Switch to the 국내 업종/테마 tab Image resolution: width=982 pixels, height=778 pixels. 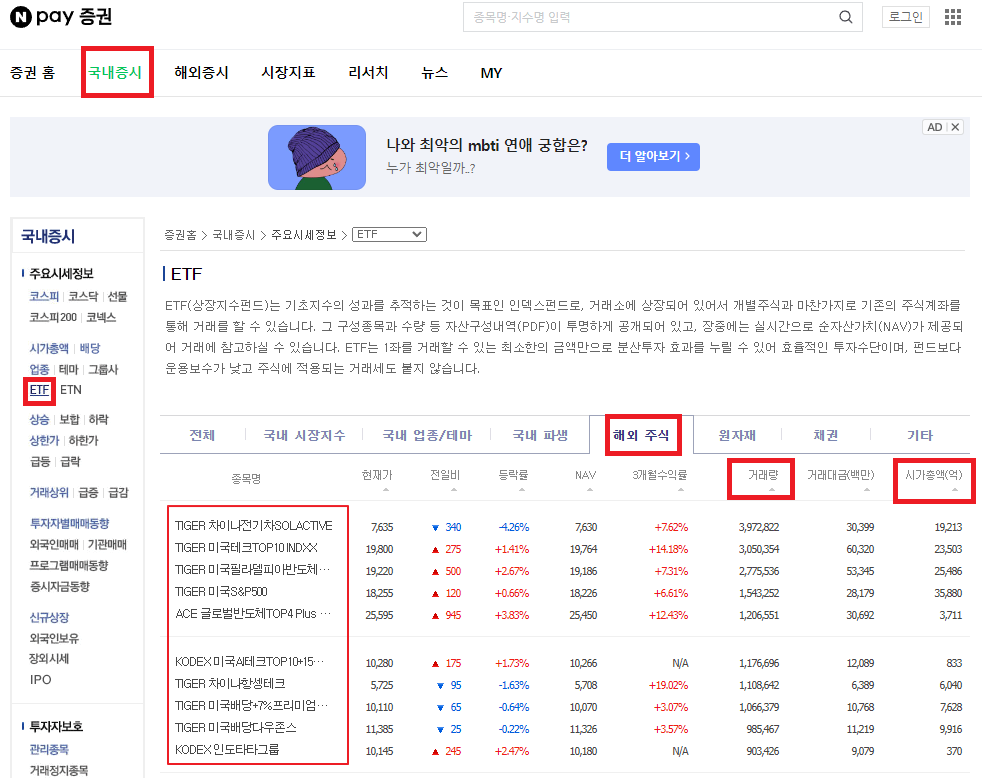click(x=426, y=435)
